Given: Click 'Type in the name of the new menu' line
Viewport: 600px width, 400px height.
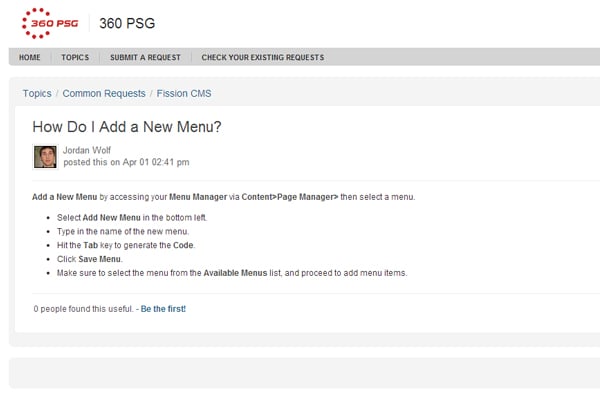Looking at the screenshot, I should (x=123, y=232).
